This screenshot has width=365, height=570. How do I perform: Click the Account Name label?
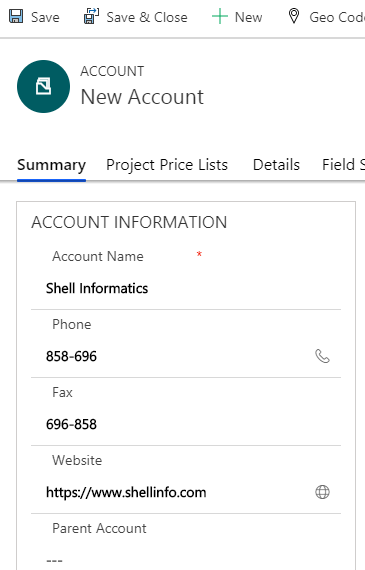tap(98, 257)
